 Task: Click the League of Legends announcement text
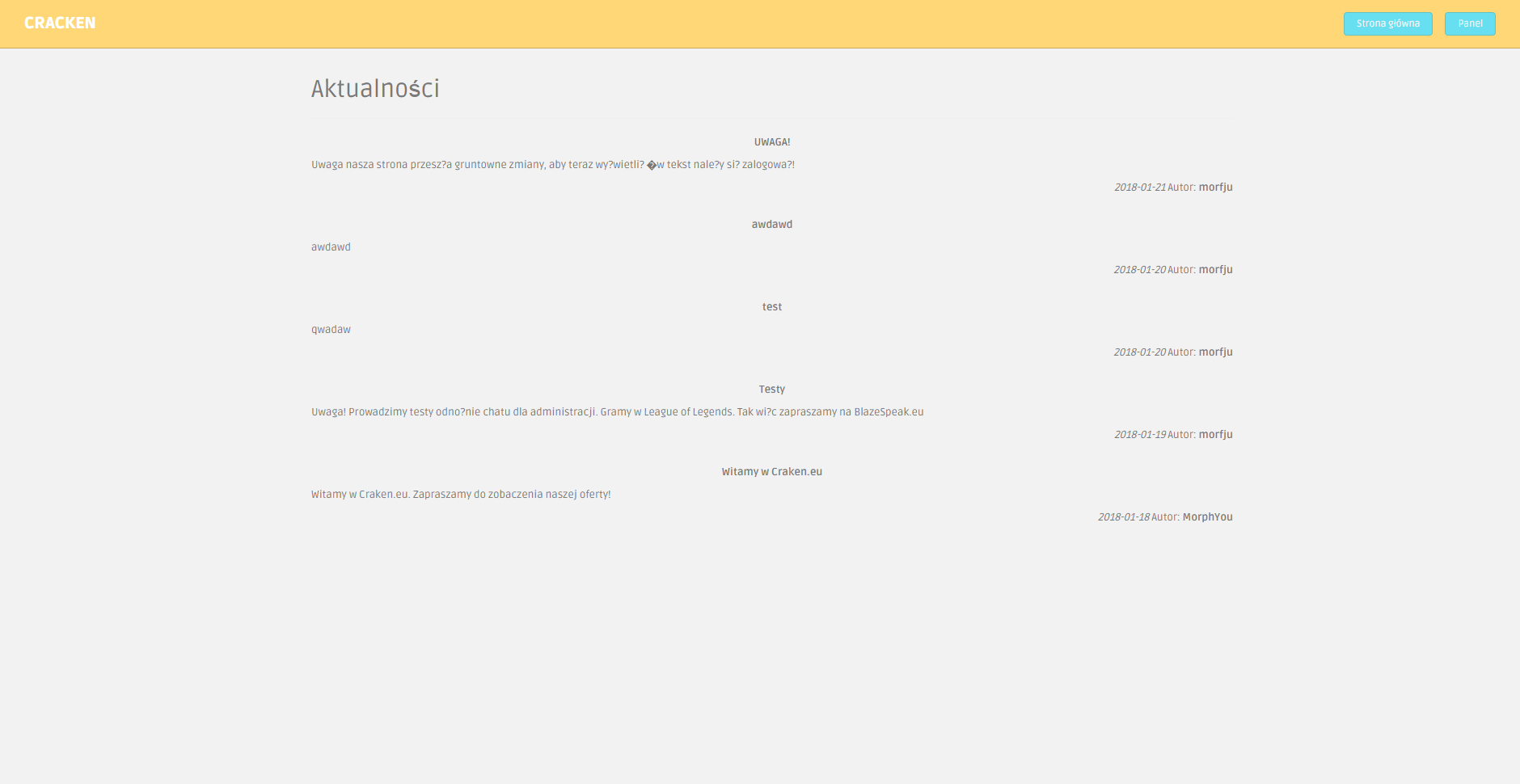pyautogui.click(x=617, y=412)
